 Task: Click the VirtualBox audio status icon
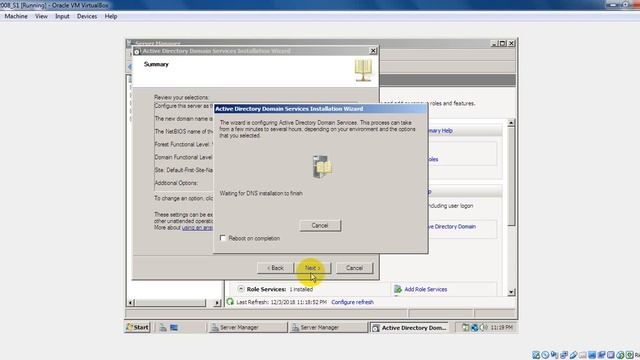[x=554, y=355]
